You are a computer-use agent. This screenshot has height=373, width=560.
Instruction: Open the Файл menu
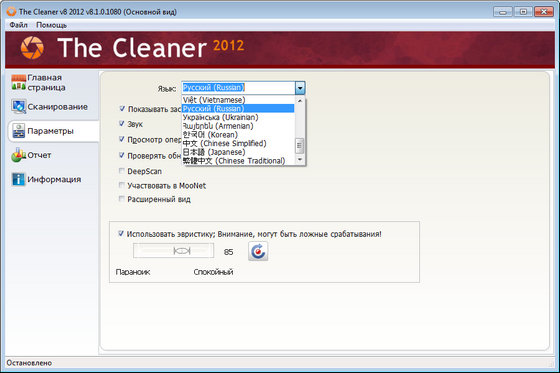(18, 25)
